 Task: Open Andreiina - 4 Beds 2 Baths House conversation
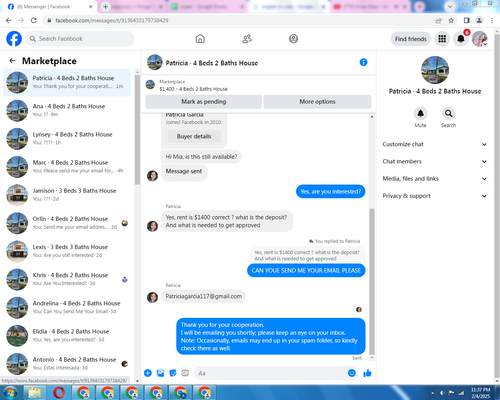coord(67,308)
